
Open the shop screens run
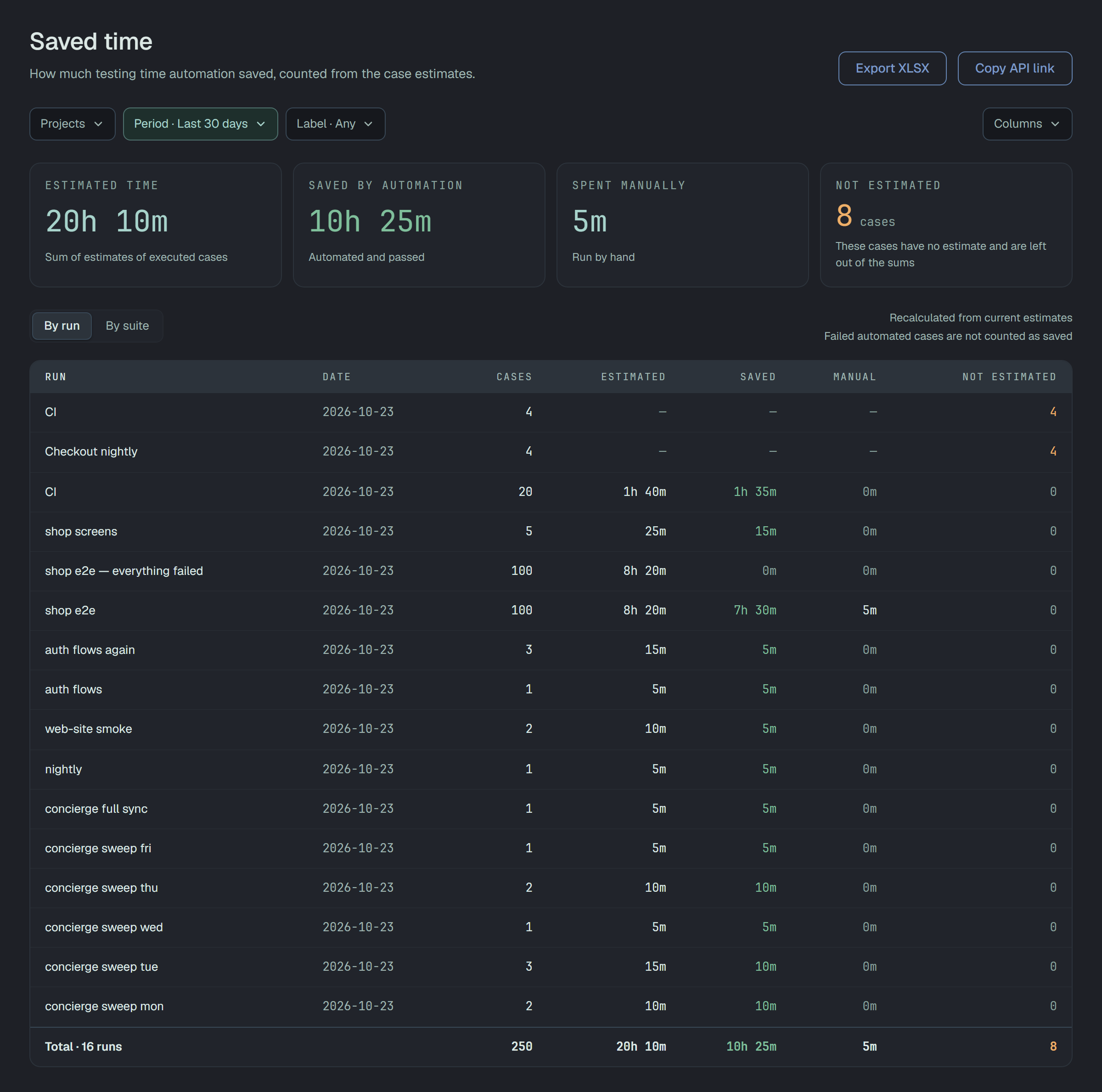[x=551, y=531]
